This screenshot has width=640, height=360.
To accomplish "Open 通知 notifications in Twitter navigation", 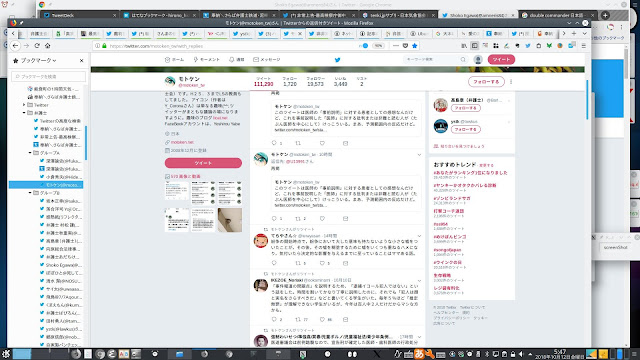I will coord(237,60).
